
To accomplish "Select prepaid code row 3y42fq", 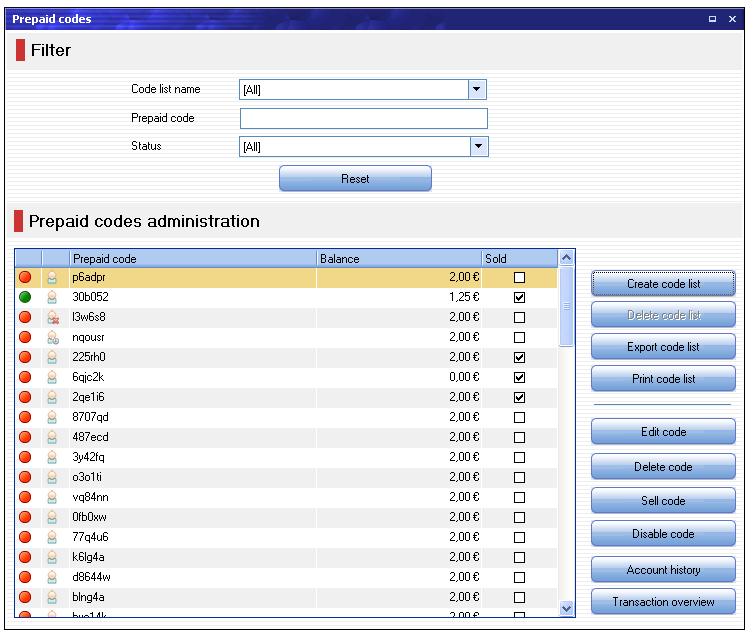I will point(286,457).
